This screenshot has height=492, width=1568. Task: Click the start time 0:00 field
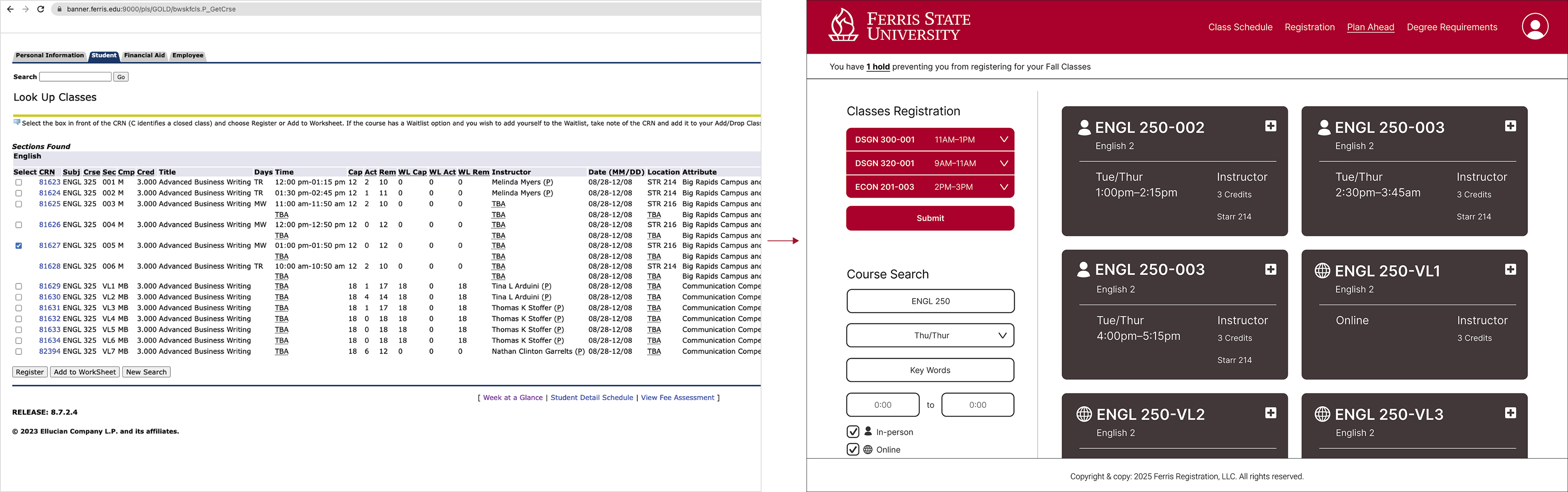[882, 405]
